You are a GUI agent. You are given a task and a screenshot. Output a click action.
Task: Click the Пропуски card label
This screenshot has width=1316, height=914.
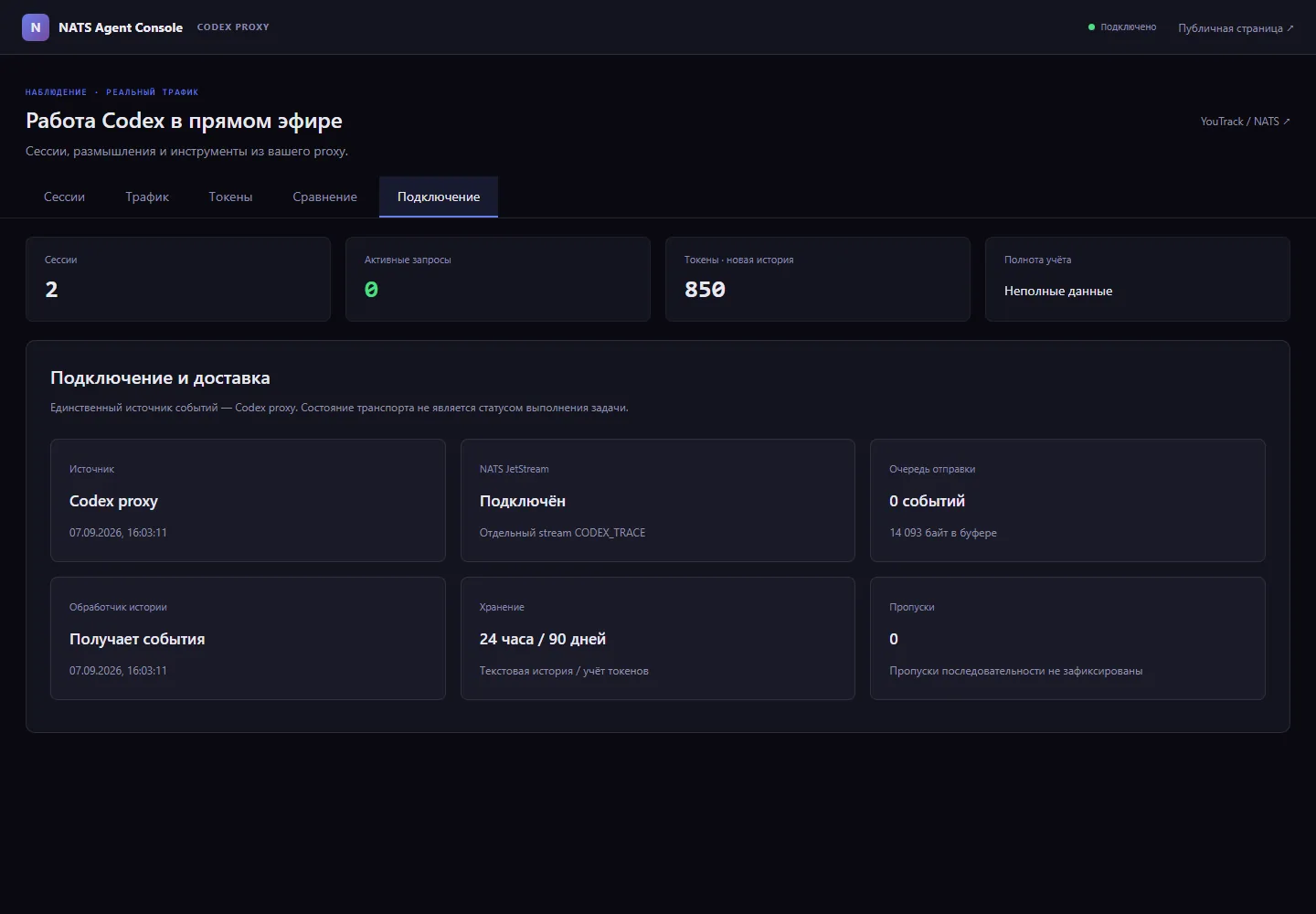[x=912, y=607]
